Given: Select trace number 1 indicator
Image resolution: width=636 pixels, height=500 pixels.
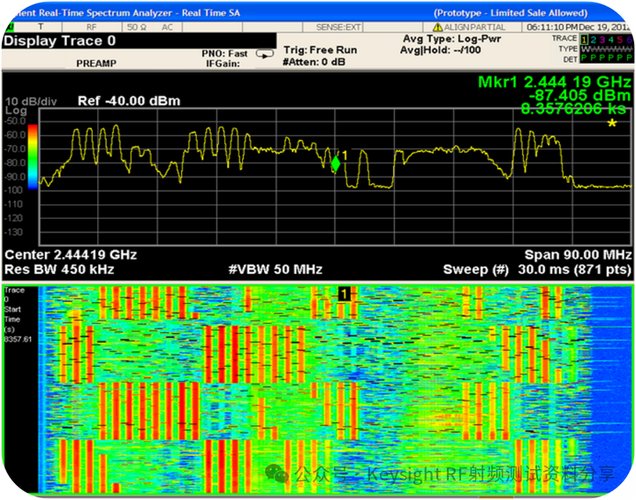Looking at the screenshot, I should pyautogui.click(x=584, y=39).
